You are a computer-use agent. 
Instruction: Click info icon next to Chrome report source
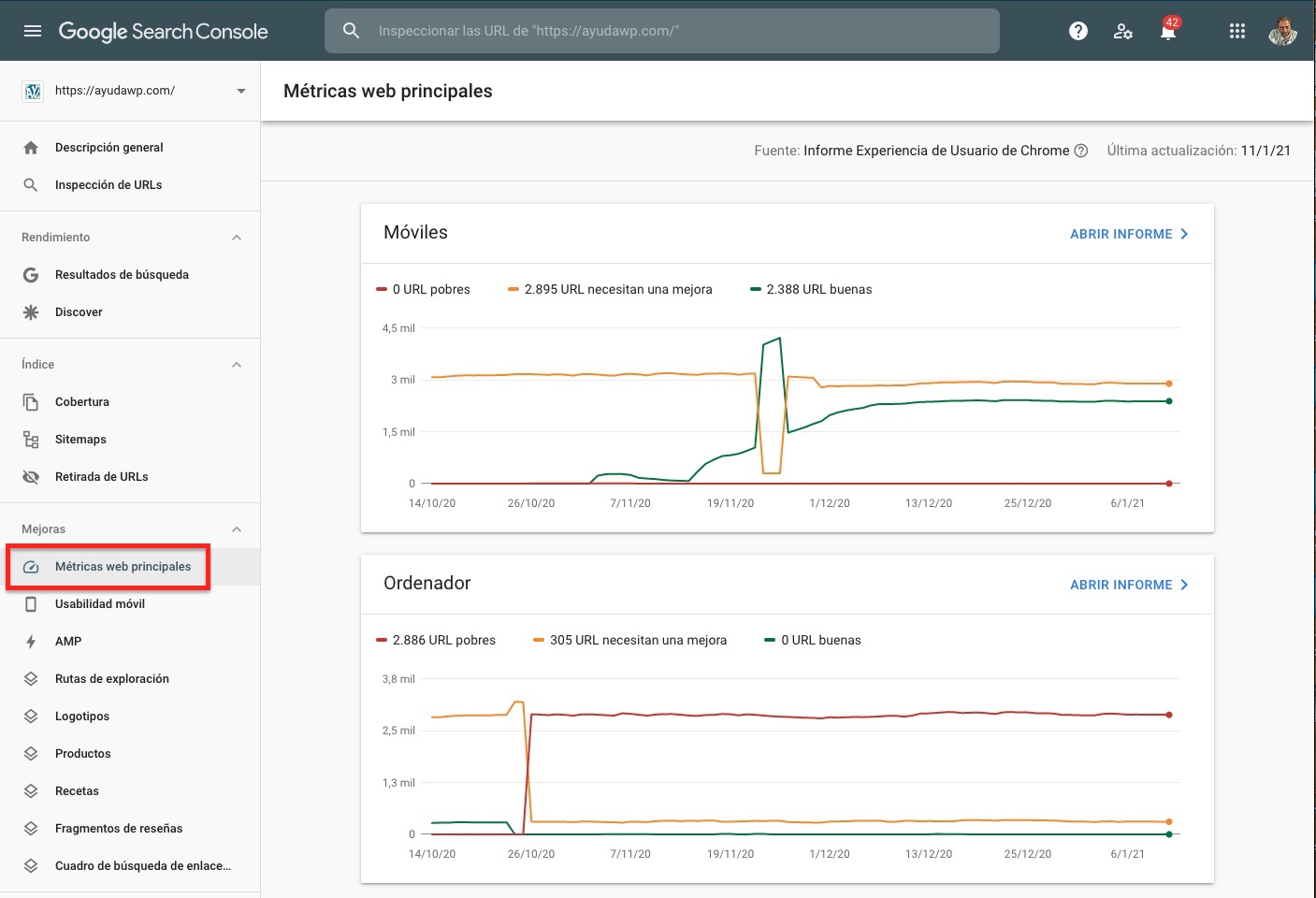pyautogui.click(x=1081, y=151)
